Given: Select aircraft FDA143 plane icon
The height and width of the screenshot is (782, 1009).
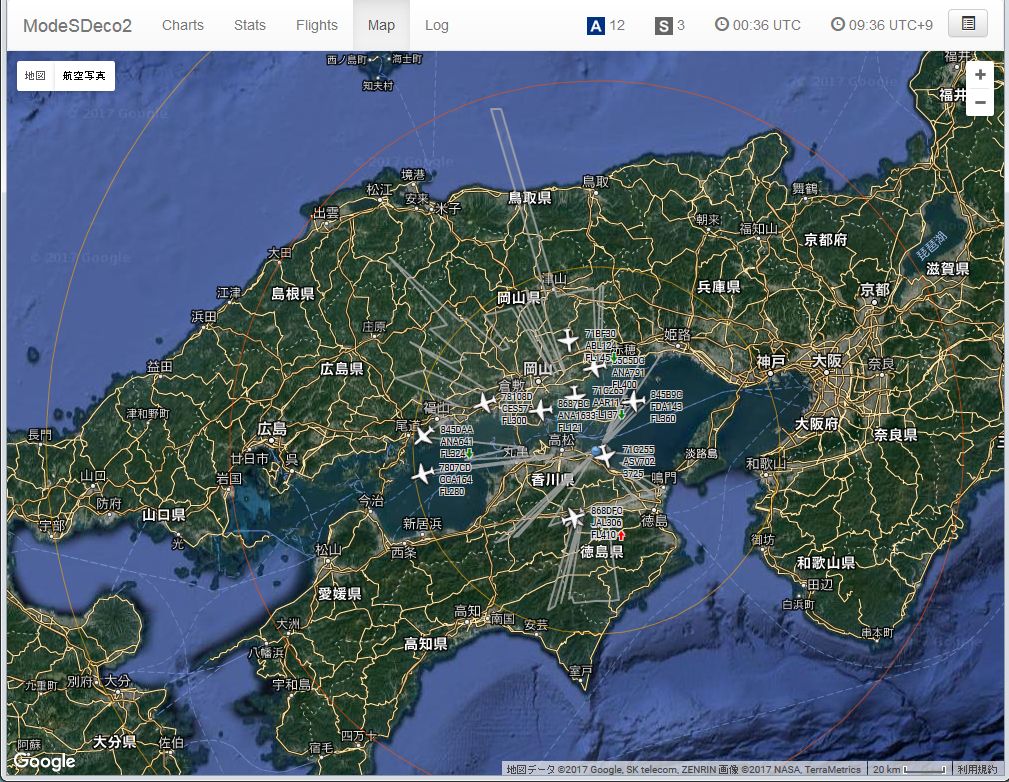Looking at the screenshot, I should click(x=634, y=400).
